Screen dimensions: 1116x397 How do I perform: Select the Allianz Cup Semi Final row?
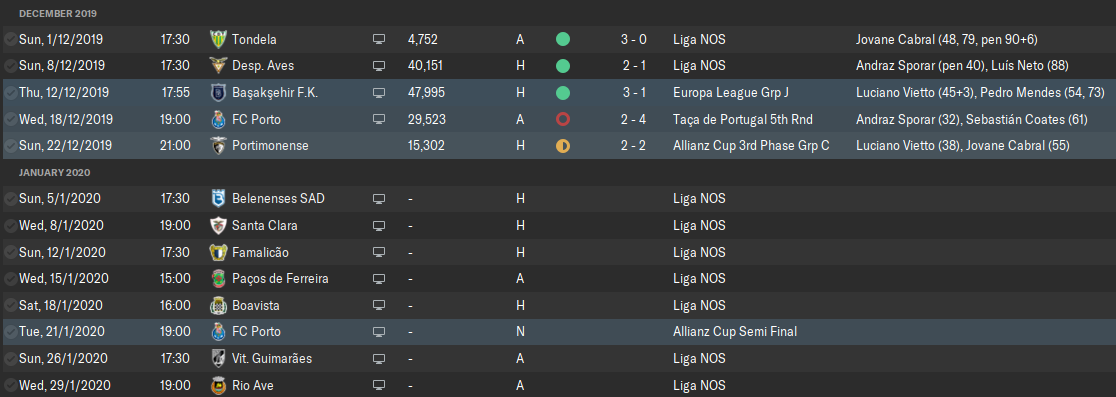tap(558, 332)
